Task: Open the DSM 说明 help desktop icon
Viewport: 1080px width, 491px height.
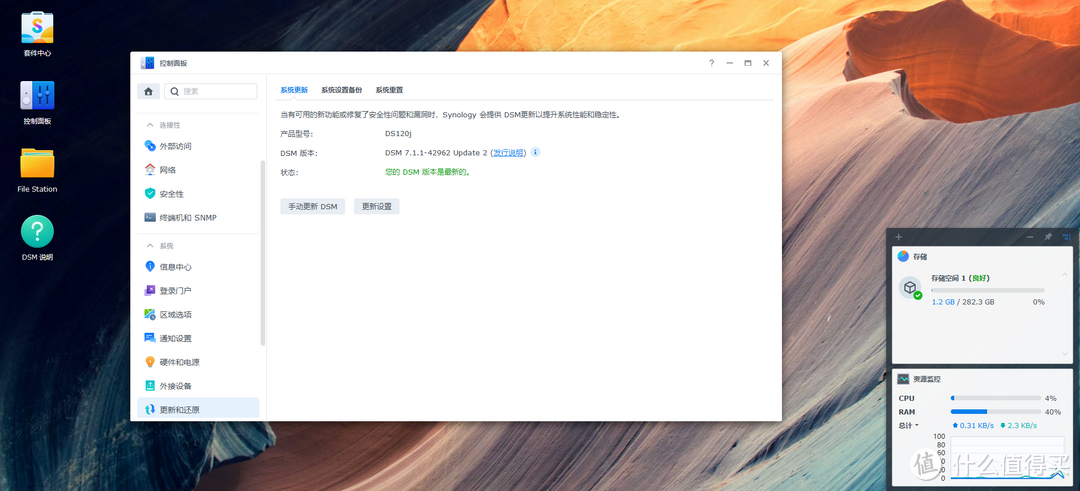Action: pyautogui.click(x=37, y=231)
